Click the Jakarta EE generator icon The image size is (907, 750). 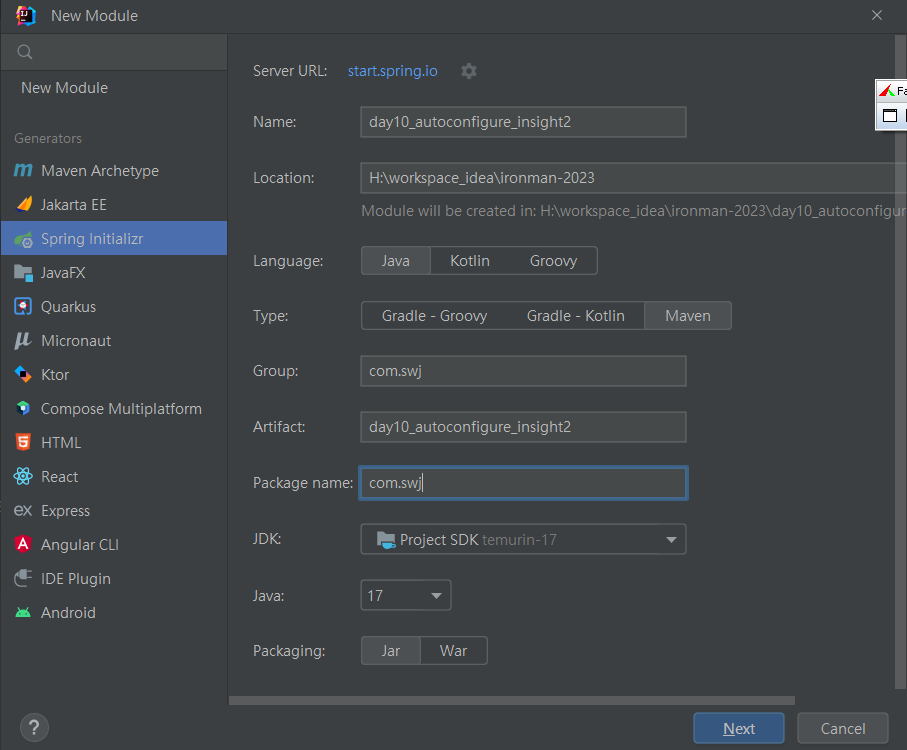click(24, 204)
